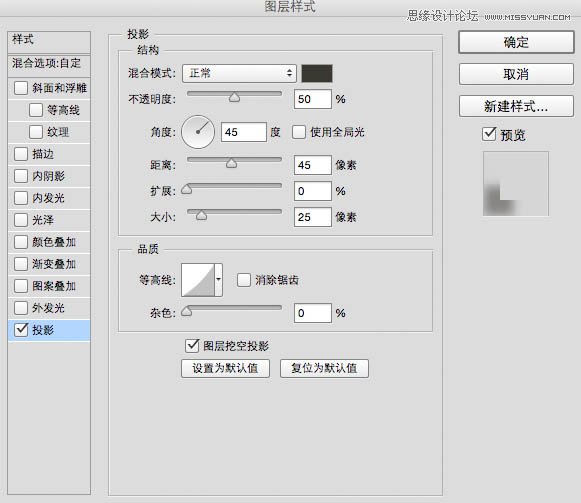Click the 距离 value field
This screenshot has width=581, height=503.
(313, 165)
